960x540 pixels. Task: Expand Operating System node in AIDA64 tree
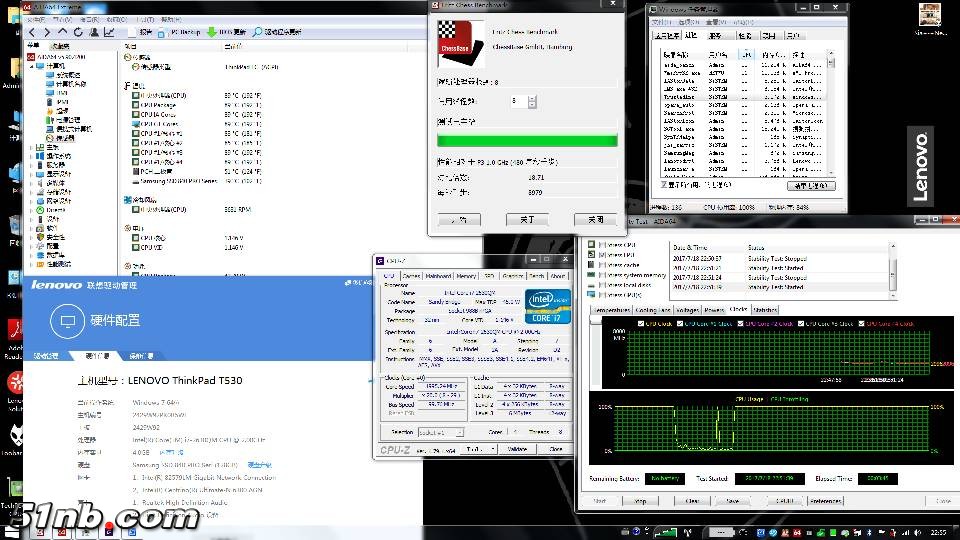point(32,156)
